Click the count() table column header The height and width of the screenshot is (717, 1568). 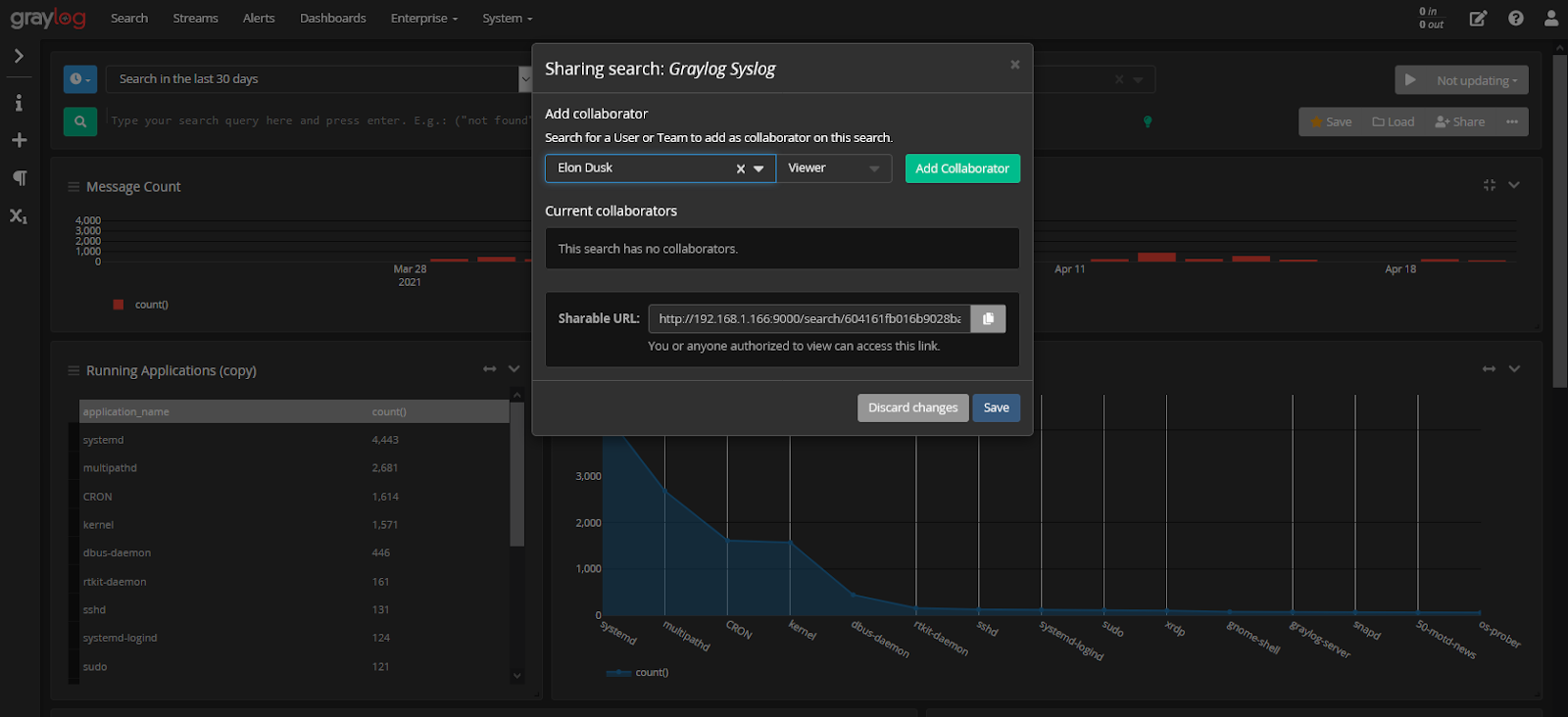click(389, 411)
